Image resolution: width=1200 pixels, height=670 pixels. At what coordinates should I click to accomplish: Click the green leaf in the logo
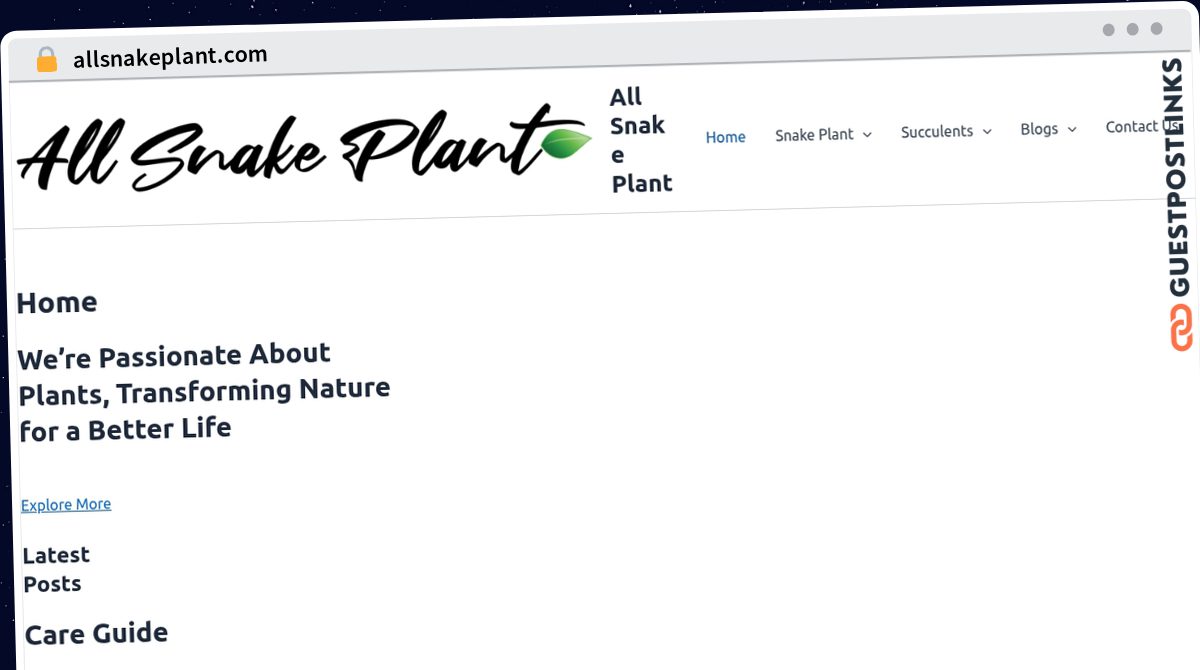(566, 143)
